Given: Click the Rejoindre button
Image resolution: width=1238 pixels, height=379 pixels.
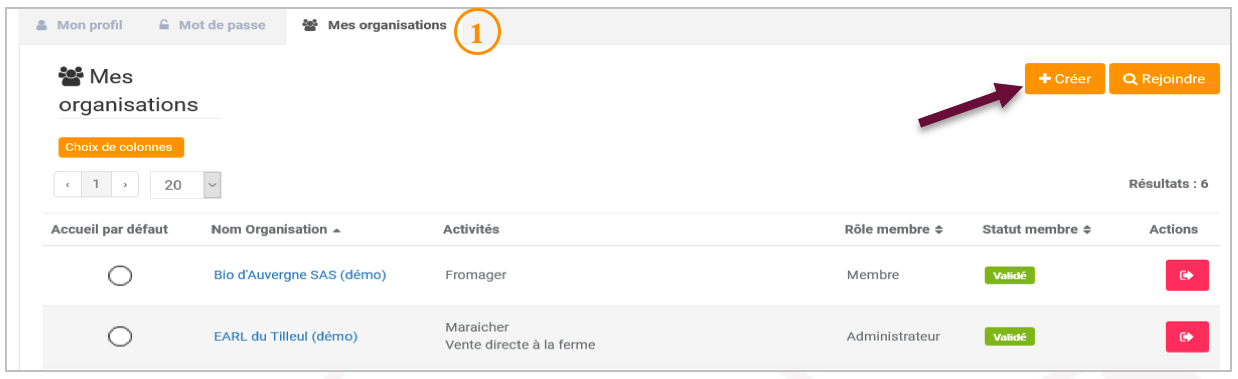Looking at the screenshot, I should [x=1164, y=79].
